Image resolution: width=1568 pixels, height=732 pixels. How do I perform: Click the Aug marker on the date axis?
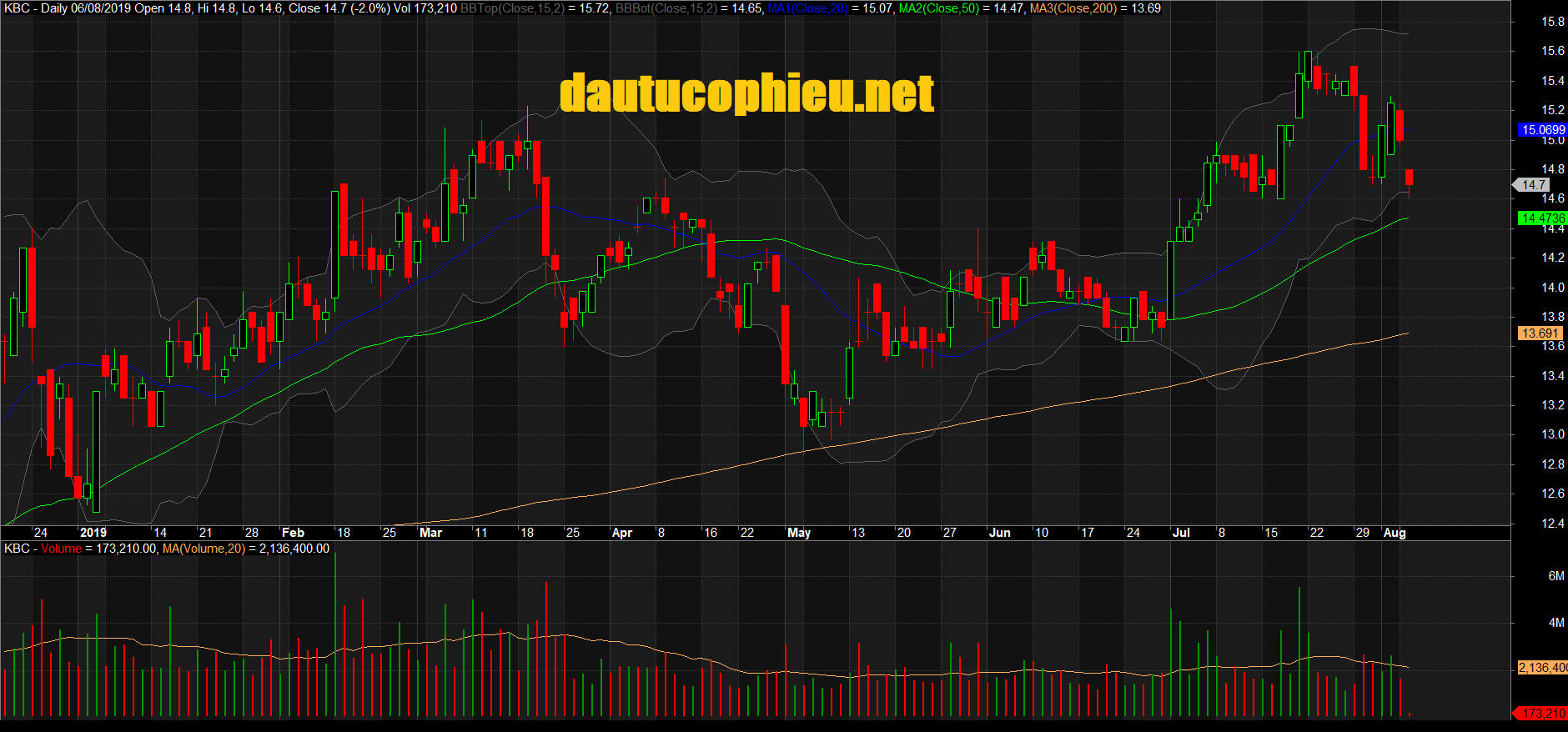[1394, 533]
